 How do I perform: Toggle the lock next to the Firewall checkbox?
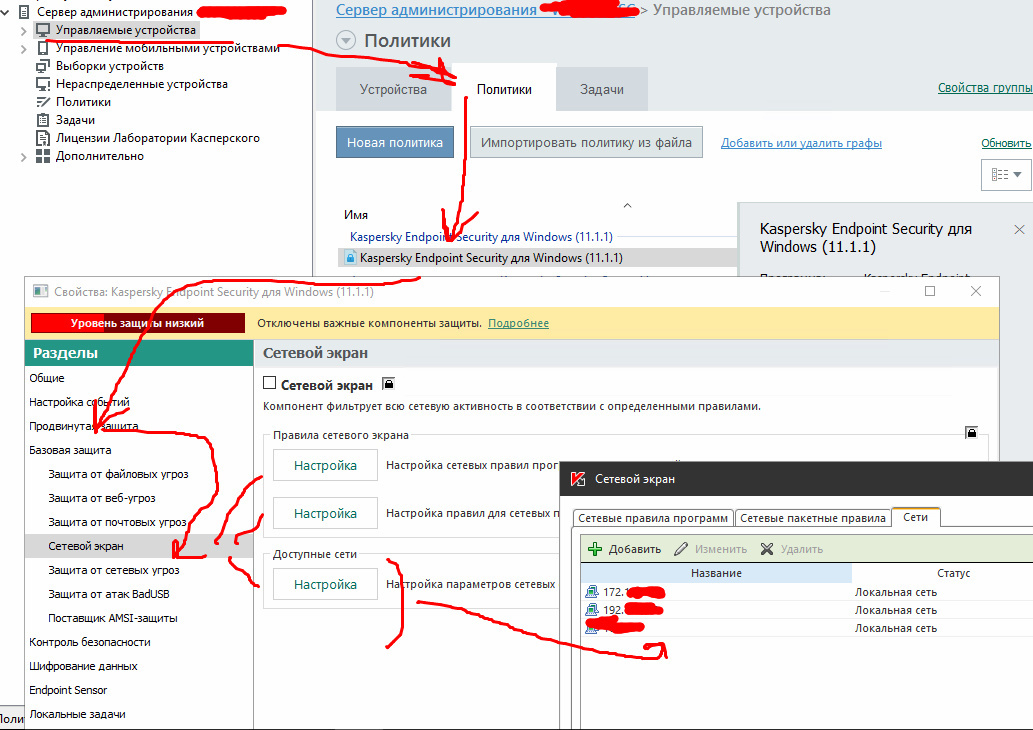pyautogui.click(x=389, y=383)
